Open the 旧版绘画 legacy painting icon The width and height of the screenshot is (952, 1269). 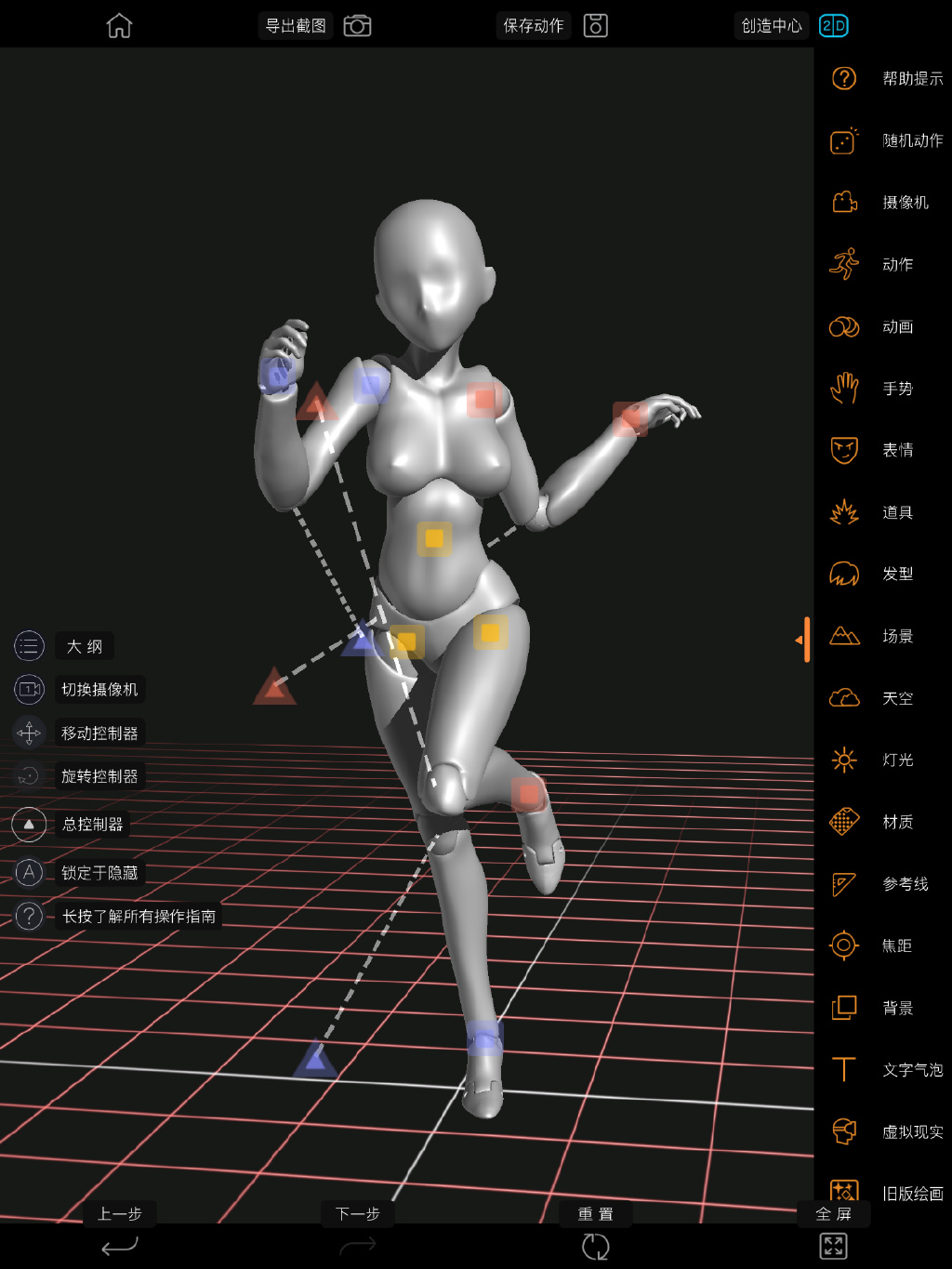844,1191
